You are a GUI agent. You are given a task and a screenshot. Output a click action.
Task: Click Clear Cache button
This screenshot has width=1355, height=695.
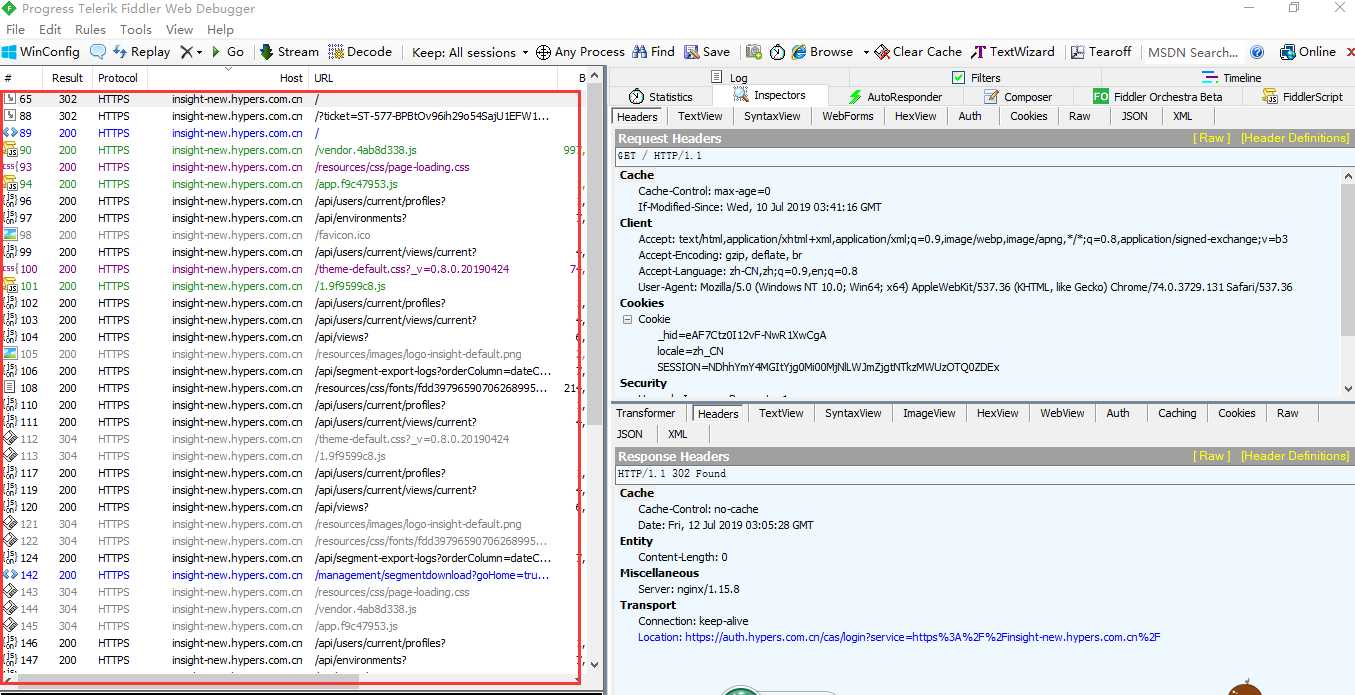click(918, 52)
